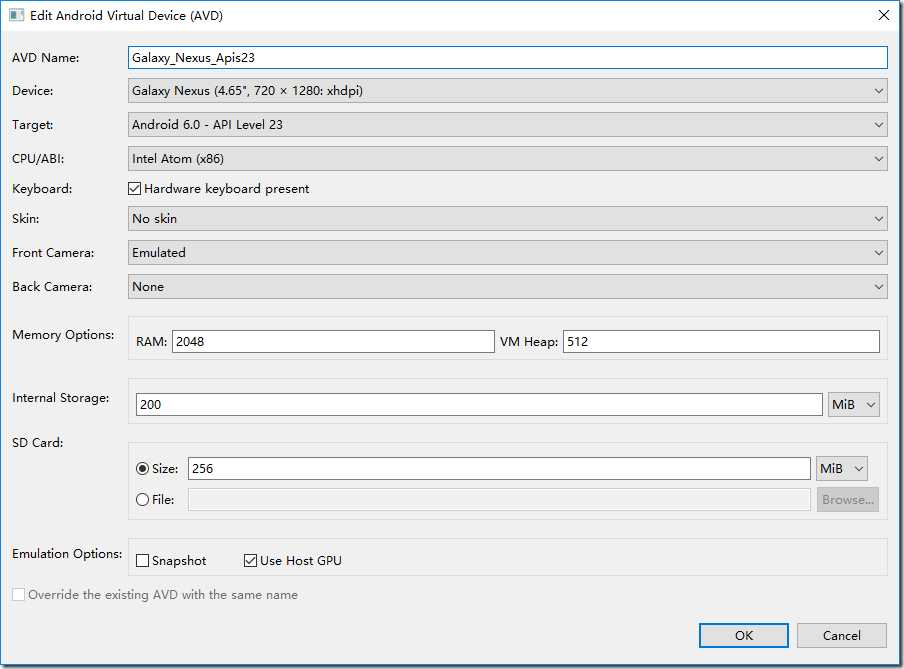
Task: Click the SD Card: label
Action: click(37, 442)
